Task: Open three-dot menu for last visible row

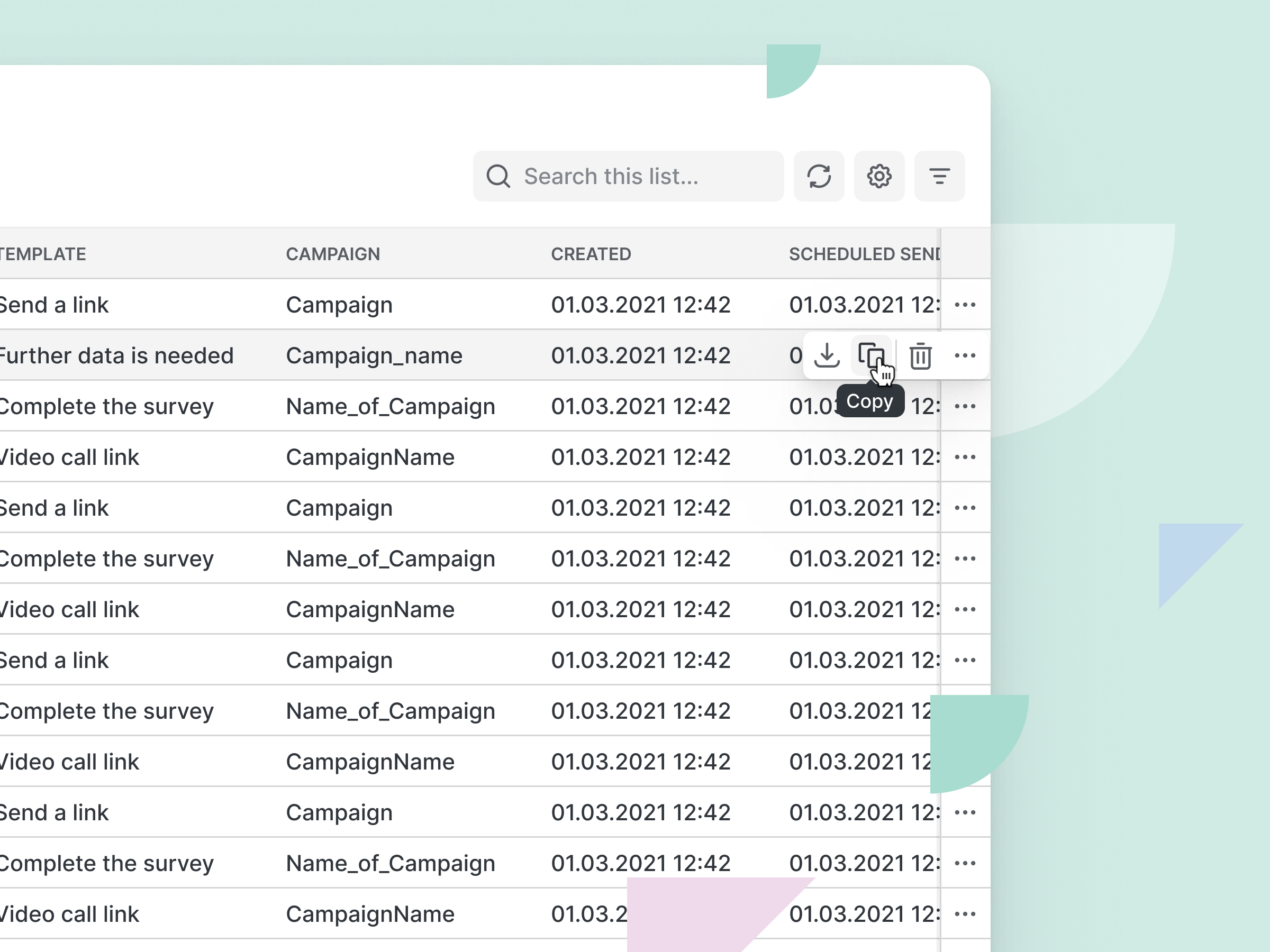Action: tap(965, 914)
